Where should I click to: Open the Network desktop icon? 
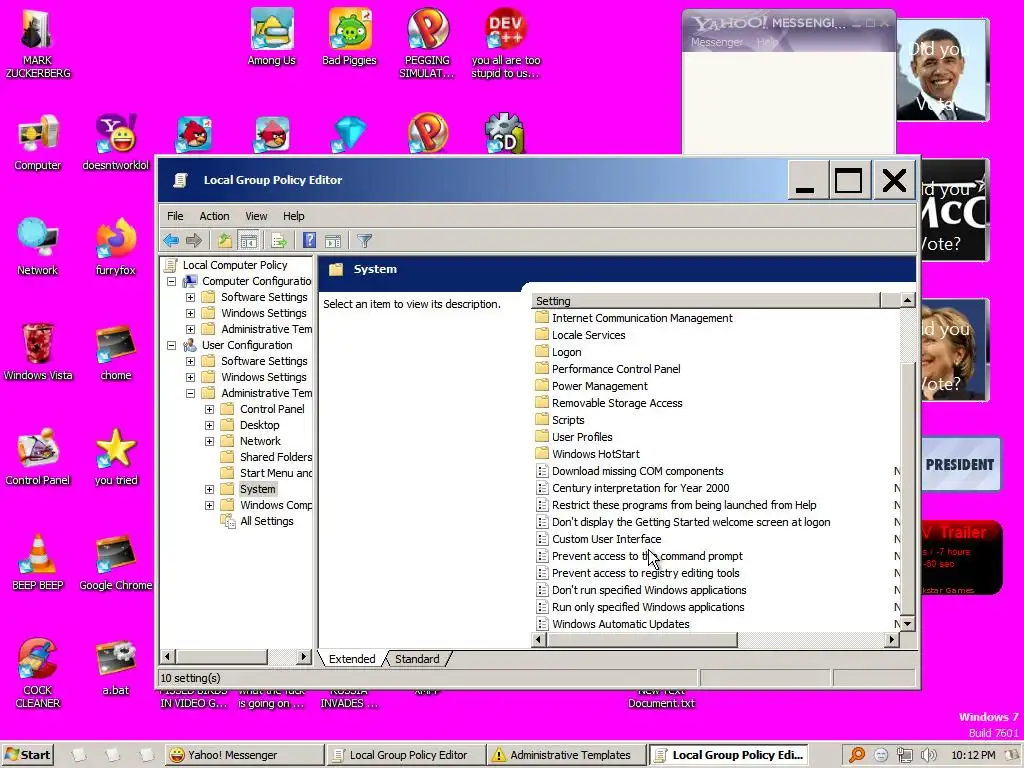(38, 248)
